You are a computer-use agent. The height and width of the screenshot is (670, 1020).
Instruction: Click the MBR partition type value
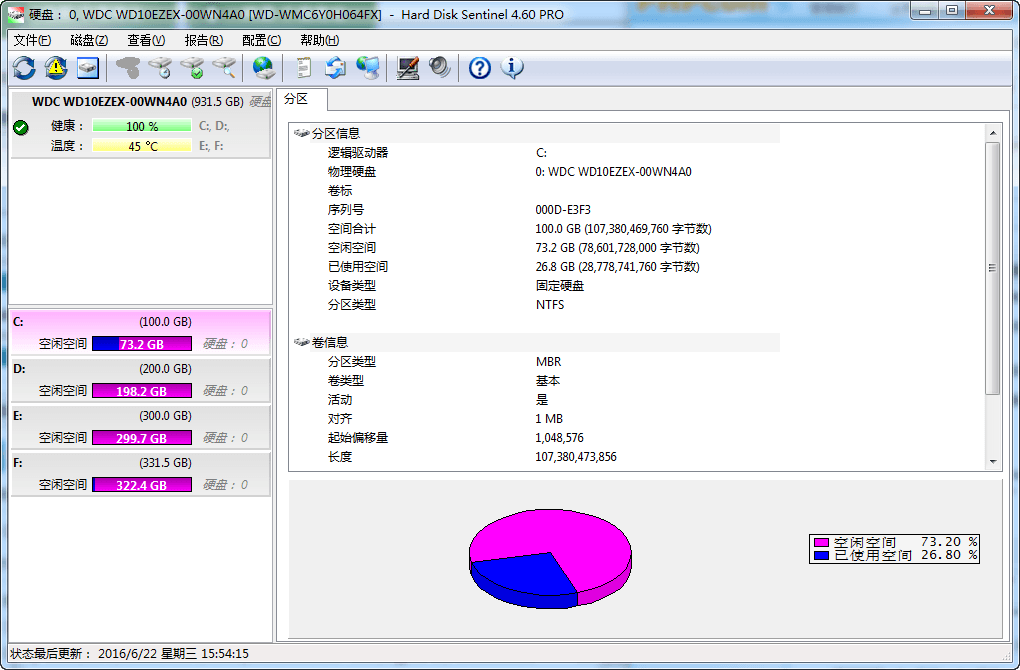(548, 362)
